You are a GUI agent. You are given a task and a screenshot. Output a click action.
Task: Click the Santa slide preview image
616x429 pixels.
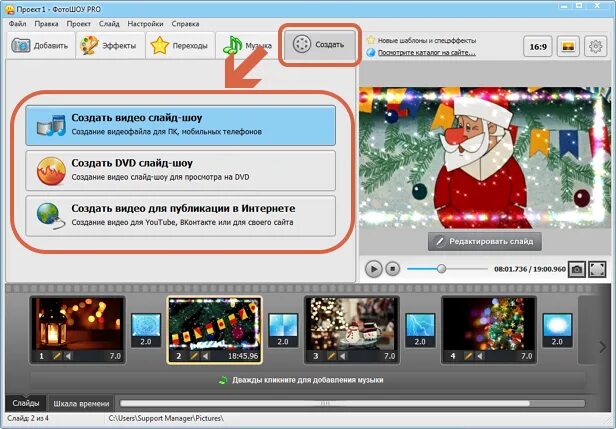[485, 158]
